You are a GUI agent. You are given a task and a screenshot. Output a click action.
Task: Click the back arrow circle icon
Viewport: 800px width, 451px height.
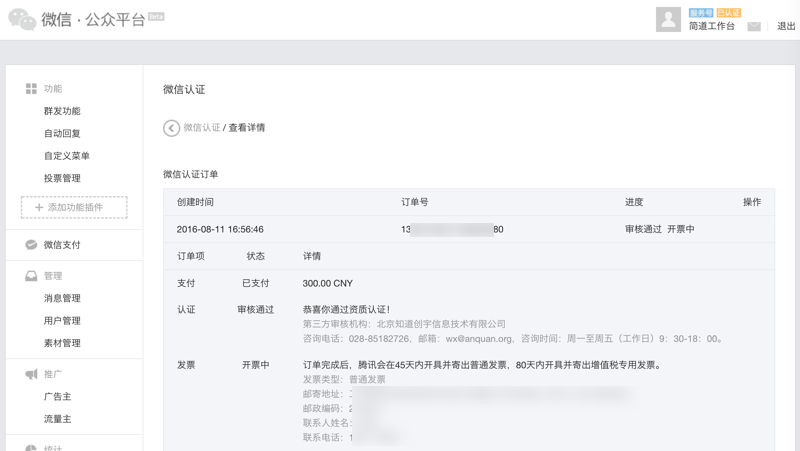pyautogui.click(x=171, y=128)
